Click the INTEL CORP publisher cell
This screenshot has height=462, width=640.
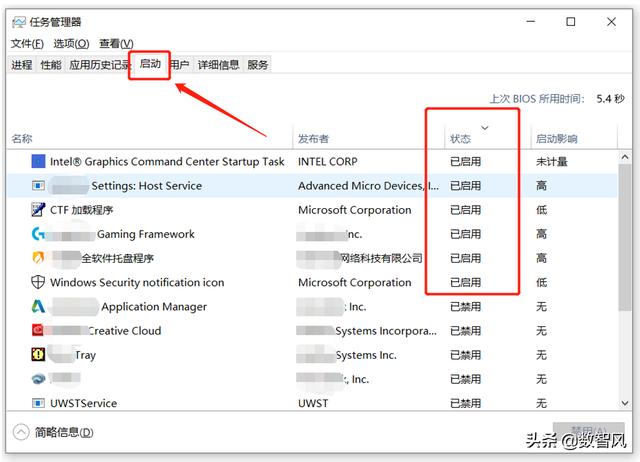tap(327, 162)
